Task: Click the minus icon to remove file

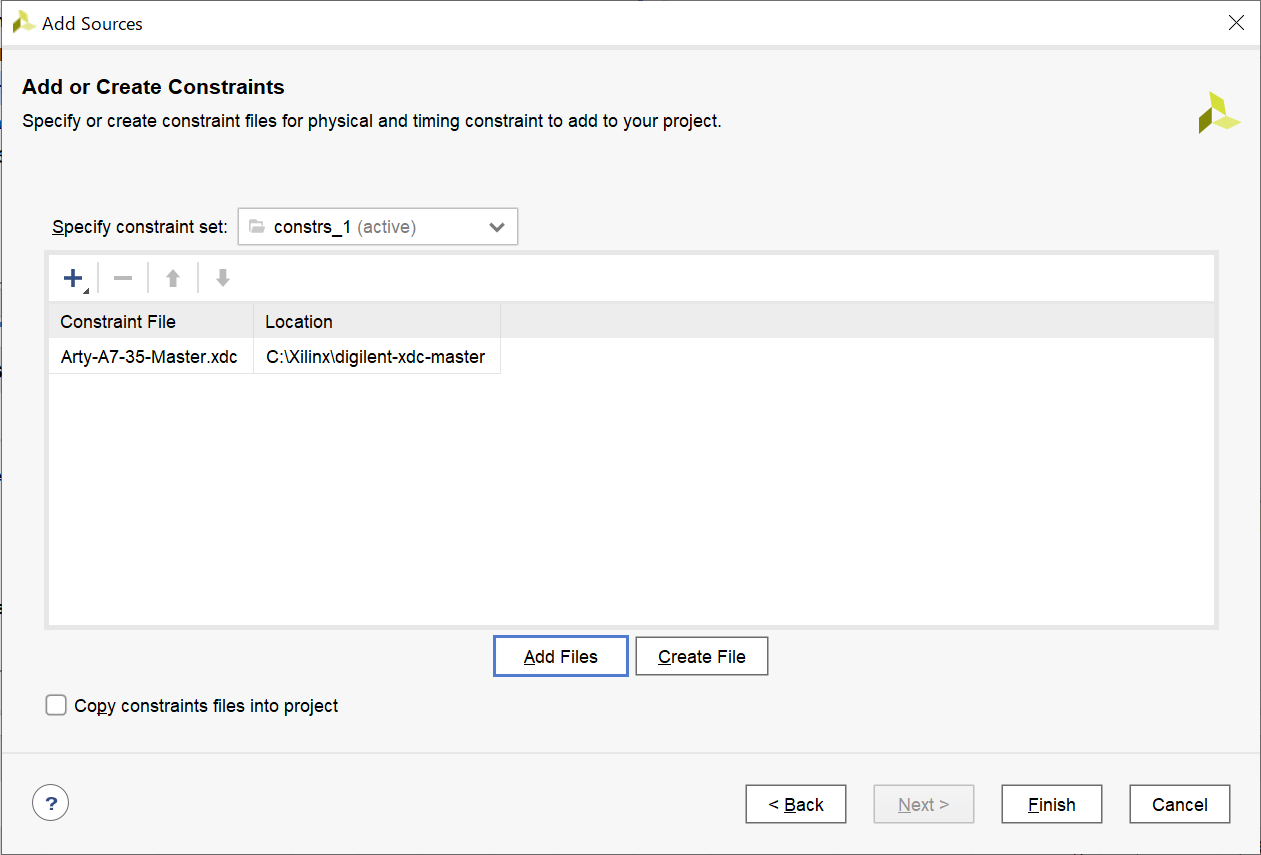Action: [123, 278]
